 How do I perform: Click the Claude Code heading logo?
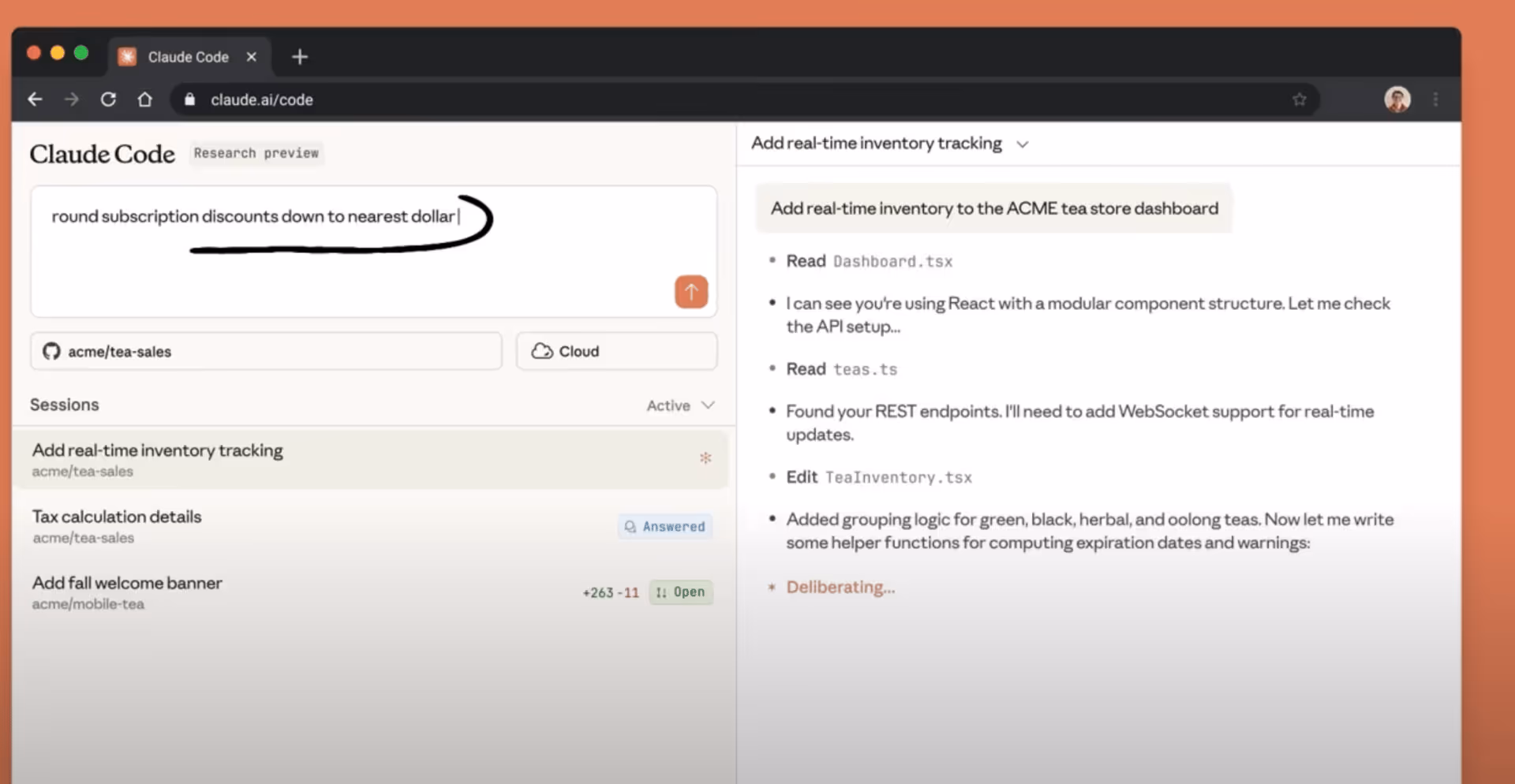(103, 154)
